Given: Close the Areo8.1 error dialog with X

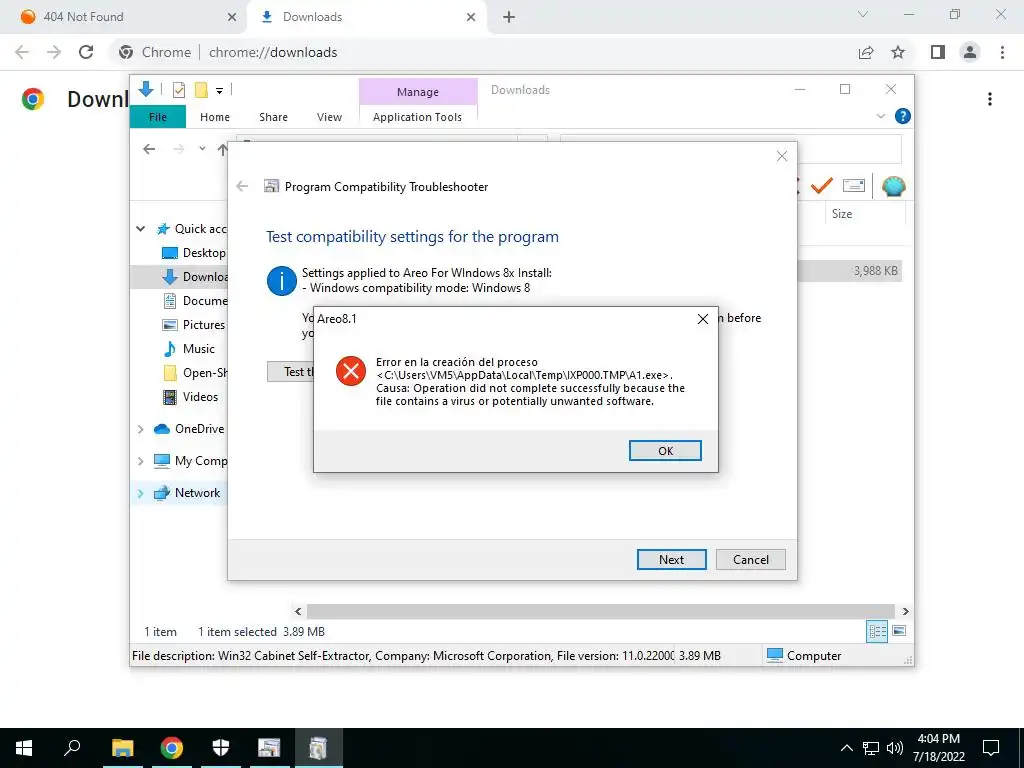Looking at the screenshot, I should pyautogui.click(x=703, y=319).
